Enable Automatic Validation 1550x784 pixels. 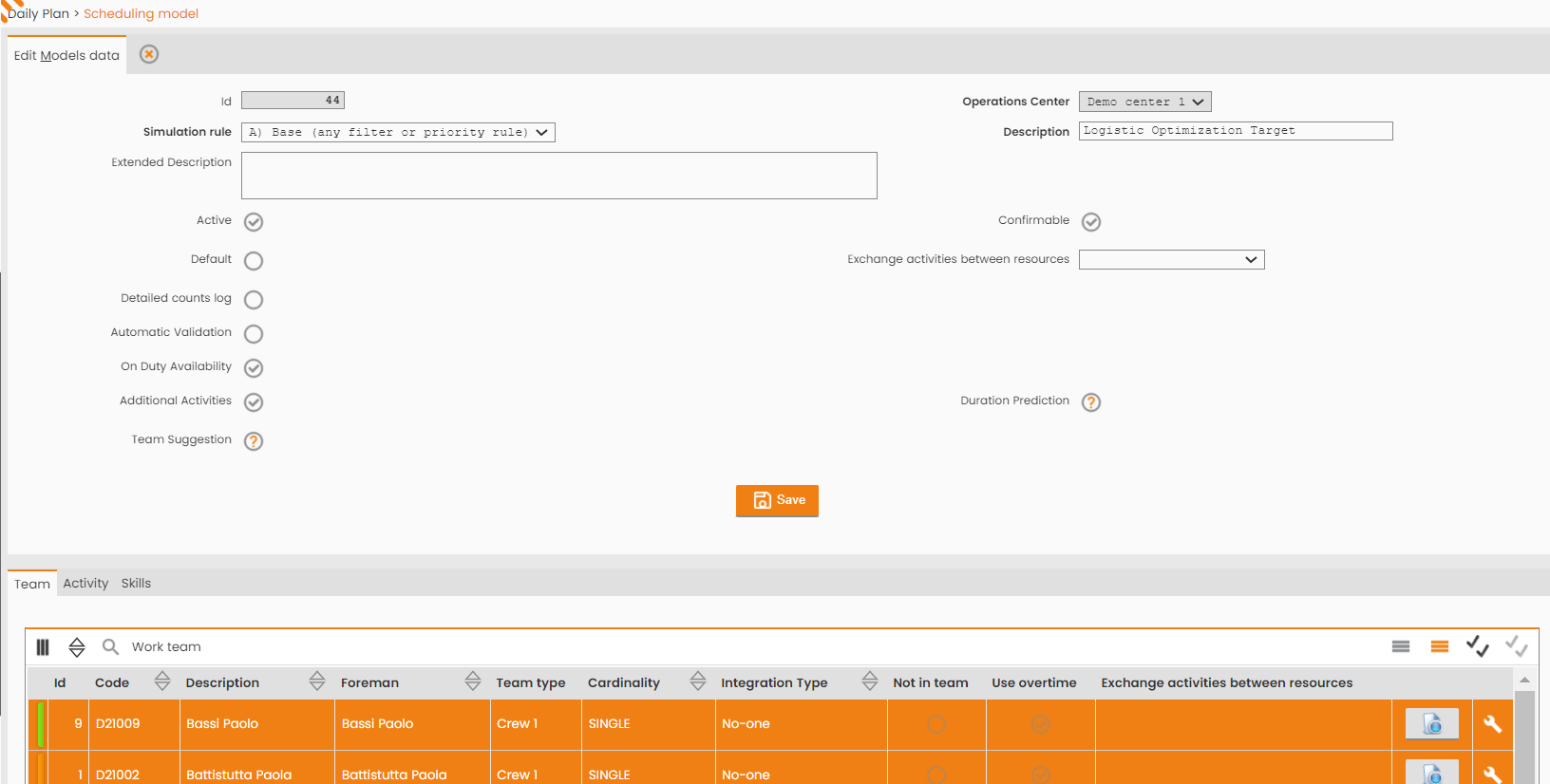pos(254,334)
